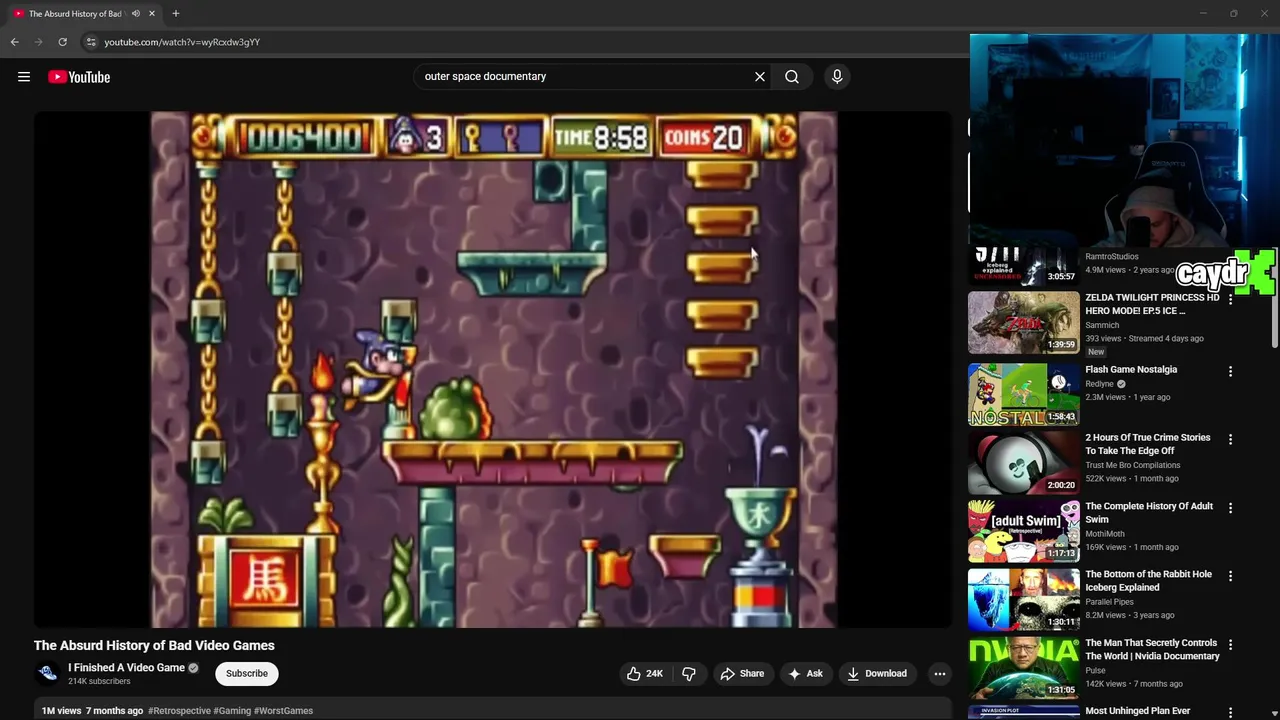The width and height of the screenshot is (1280, 720).
Task: Open Zelda Twilight Princess HD thumbnail
Action: coord(1024,323)
